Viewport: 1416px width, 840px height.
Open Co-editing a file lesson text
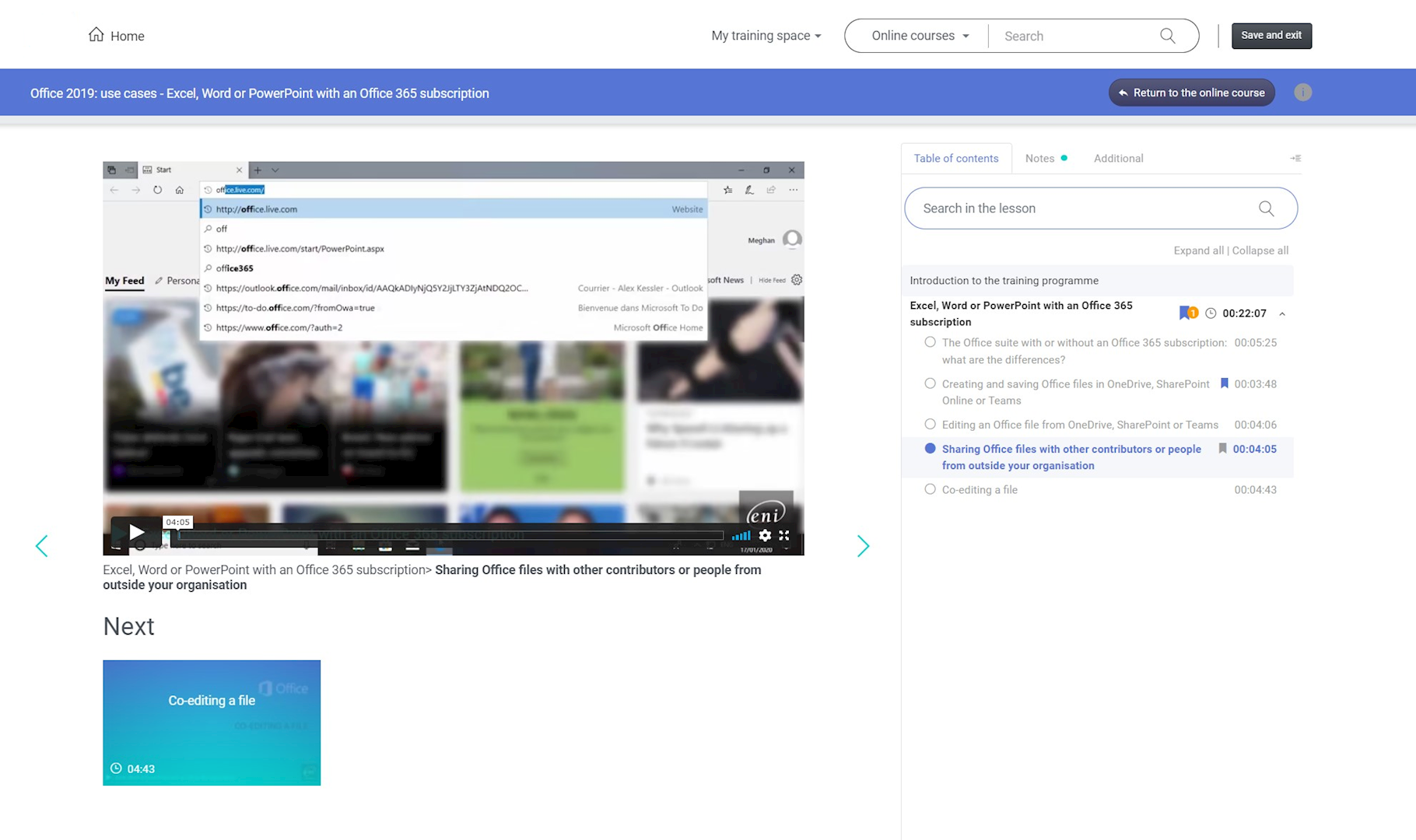[x=980, y=490]
